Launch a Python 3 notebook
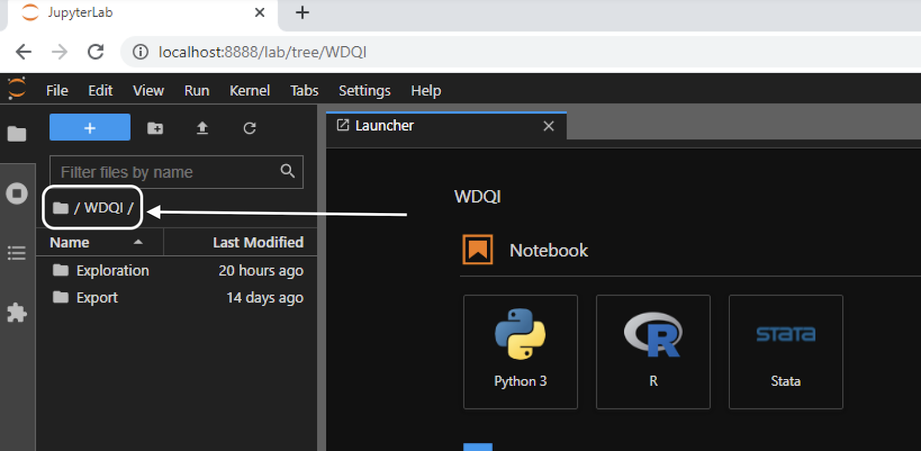This screenshot has width=921, height=451. coord(520,351)
